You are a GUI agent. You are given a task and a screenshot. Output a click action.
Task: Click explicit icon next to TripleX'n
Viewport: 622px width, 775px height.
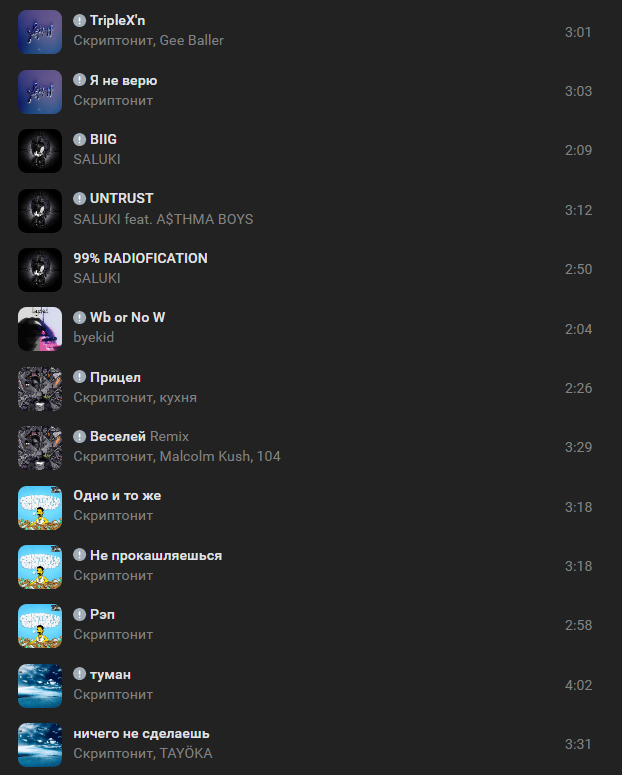80,21
